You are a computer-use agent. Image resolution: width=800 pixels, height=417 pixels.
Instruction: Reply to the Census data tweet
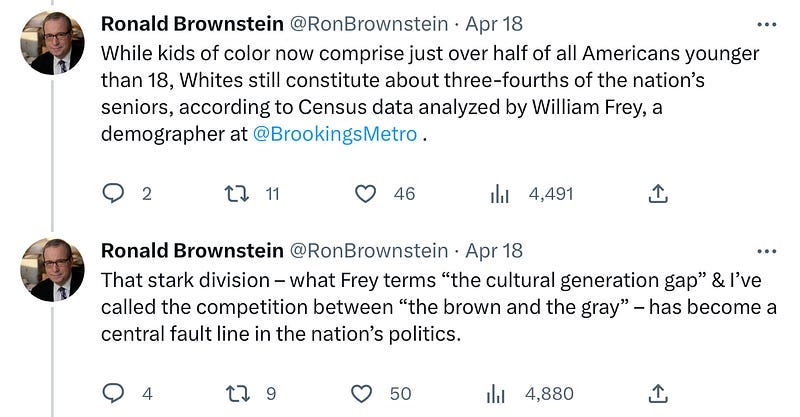113,194
